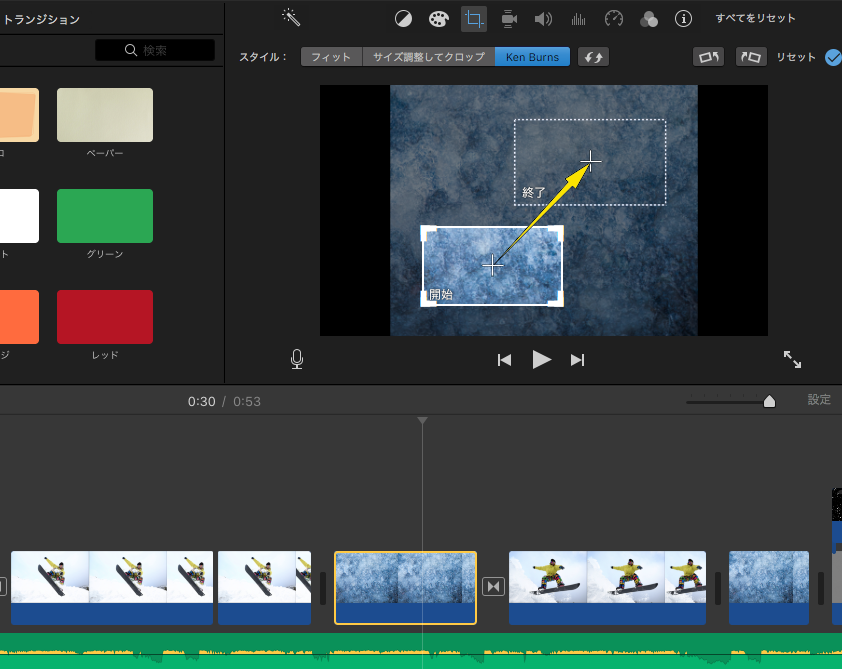
Task: Open noise reduction and equalizer icon
Action: pos(578,20)
